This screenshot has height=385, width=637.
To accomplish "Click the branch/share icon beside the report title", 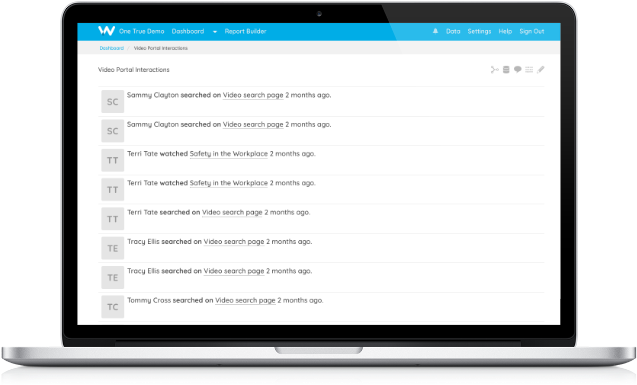I will [494, 70].
